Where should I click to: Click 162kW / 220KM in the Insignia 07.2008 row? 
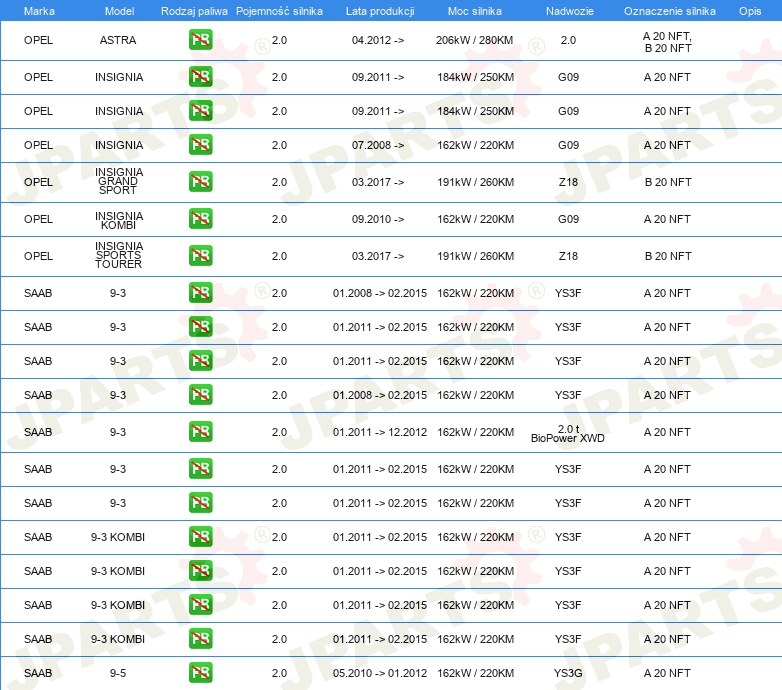[x=475, y=145]
